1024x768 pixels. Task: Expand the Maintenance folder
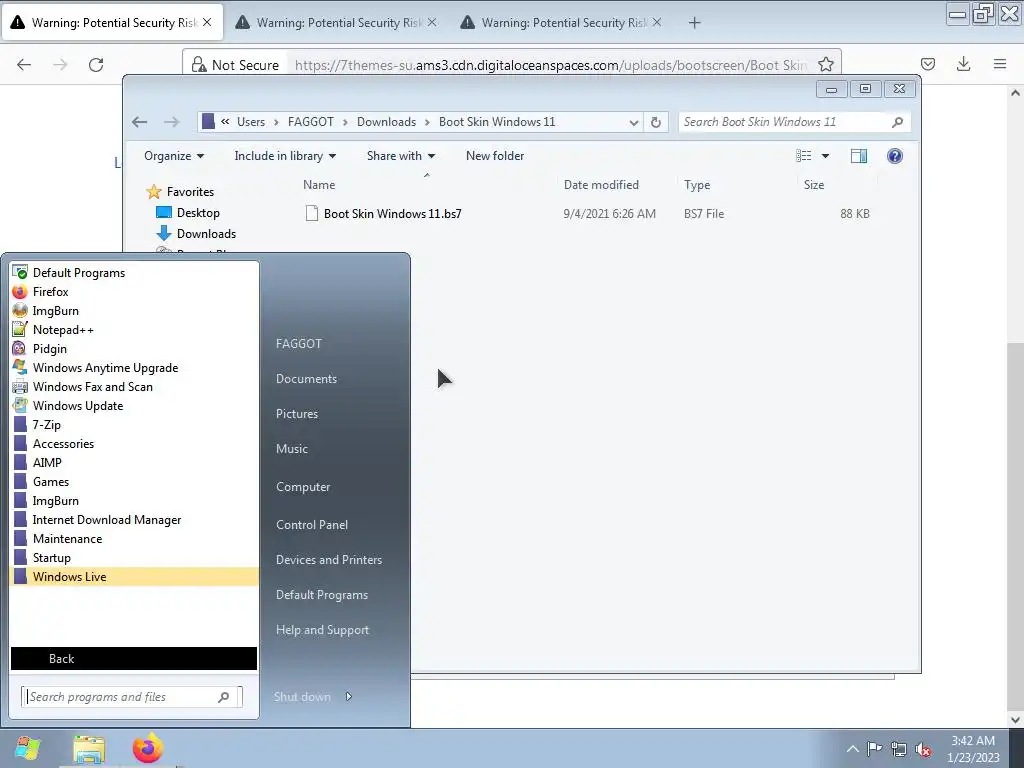click(134, 539)
